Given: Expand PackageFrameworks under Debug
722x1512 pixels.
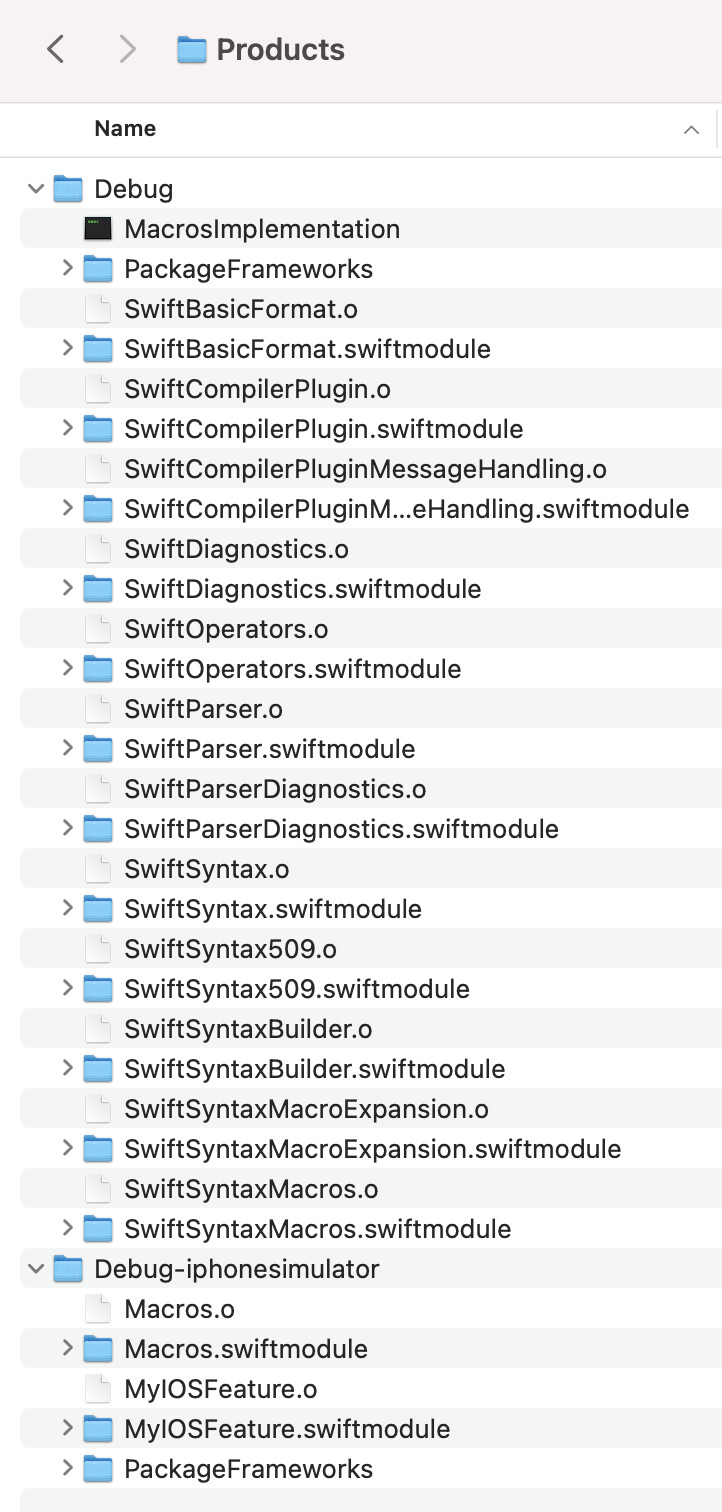Looking at the screenshot, I should click(67, 269).
